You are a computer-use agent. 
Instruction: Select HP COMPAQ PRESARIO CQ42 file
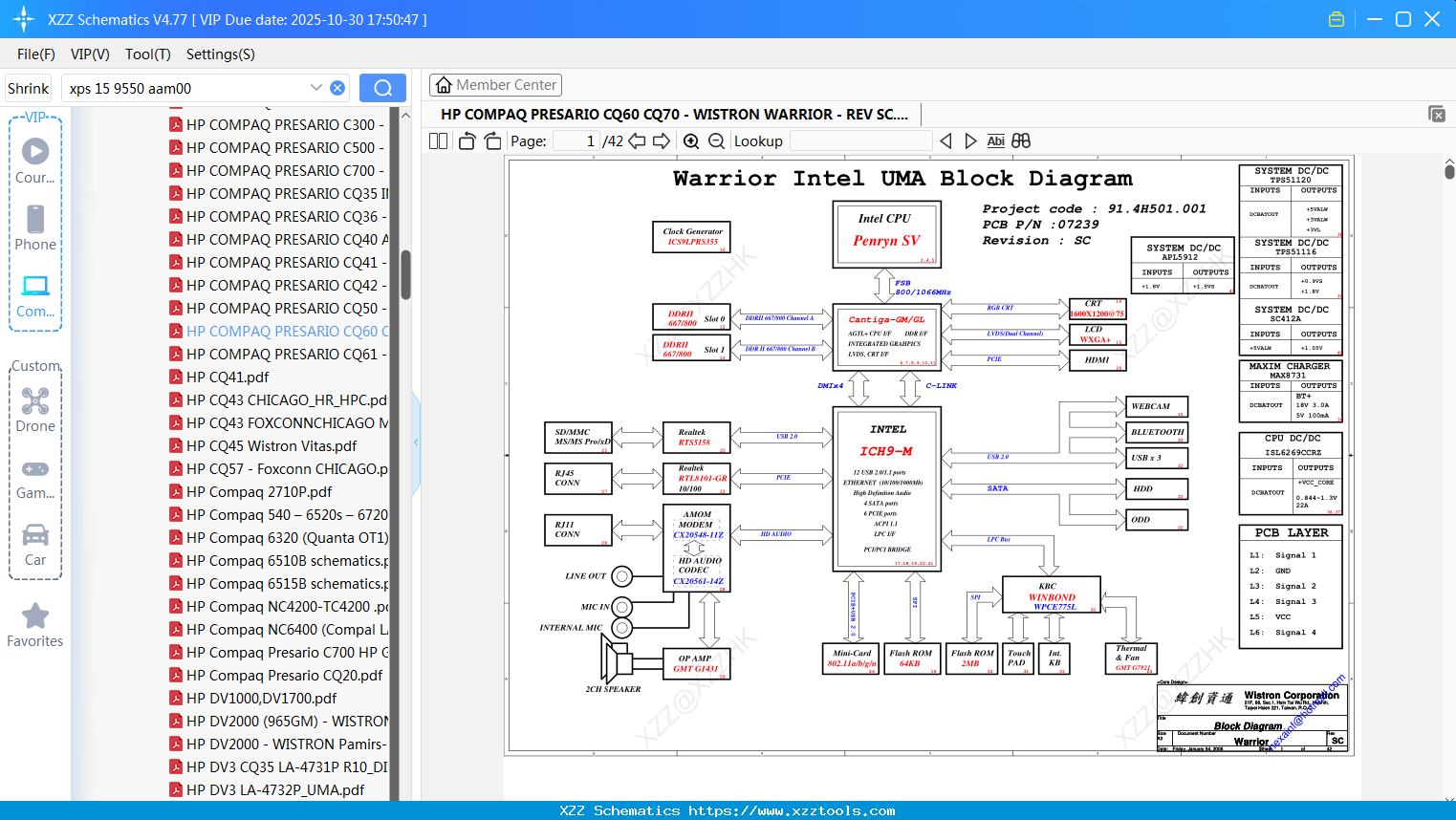[278, 285]
